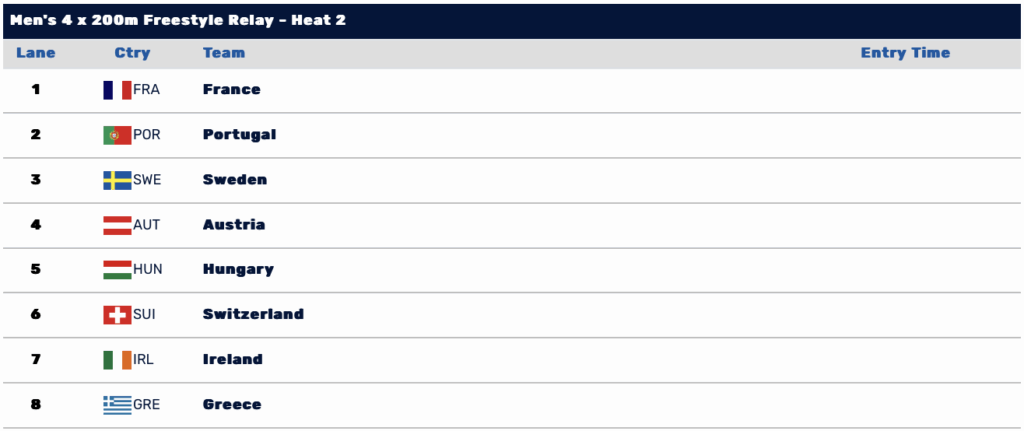Screen dimensions: 1024x431
Task: Select the Team column header
Action: [224, 53]
